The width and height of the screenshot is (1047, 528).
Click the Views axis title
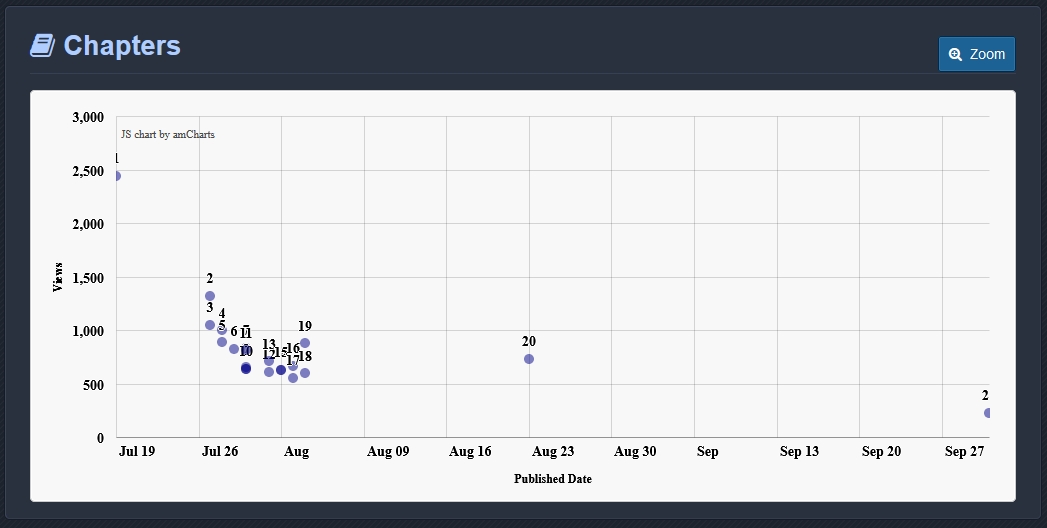[58, 277]
